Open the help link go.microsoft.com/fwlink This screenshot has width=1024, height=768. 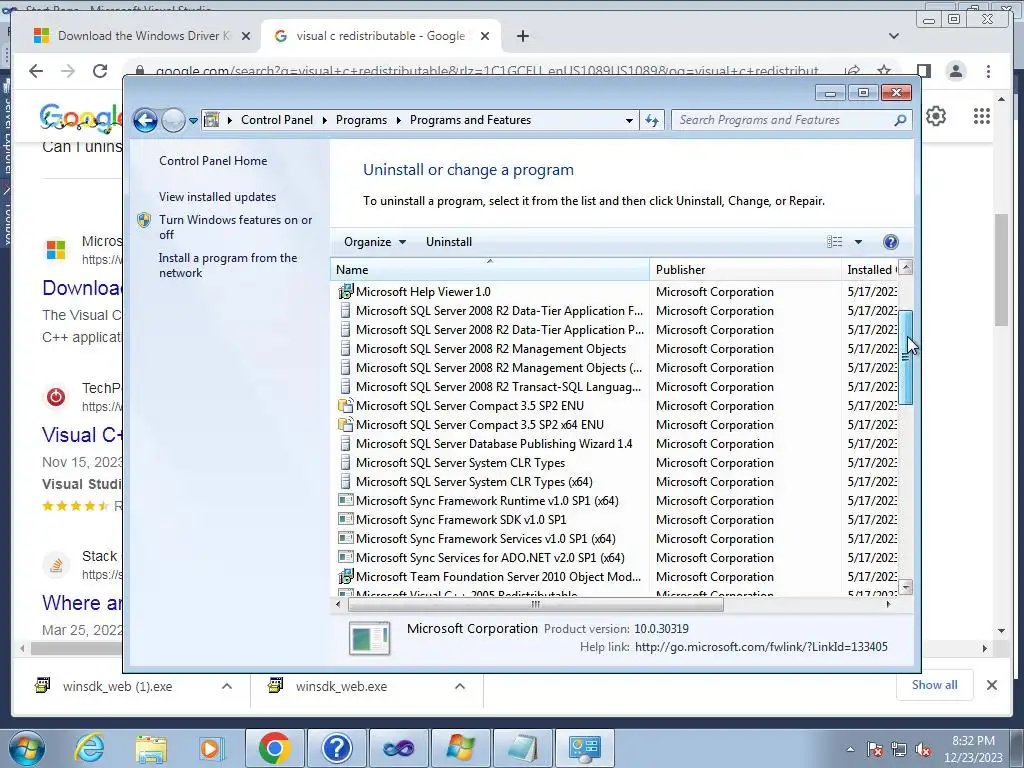coord(761,647)
